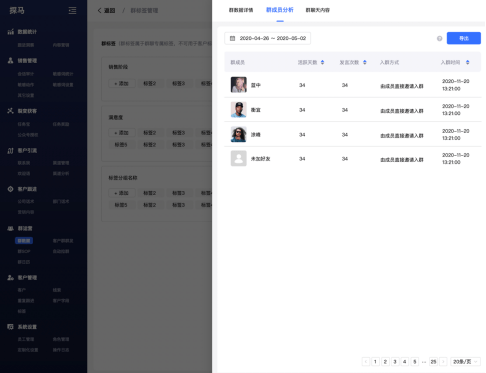Click the + 添加 button in 满意度 group
Screen dimensions: 486x373
[x=122, y=133]
